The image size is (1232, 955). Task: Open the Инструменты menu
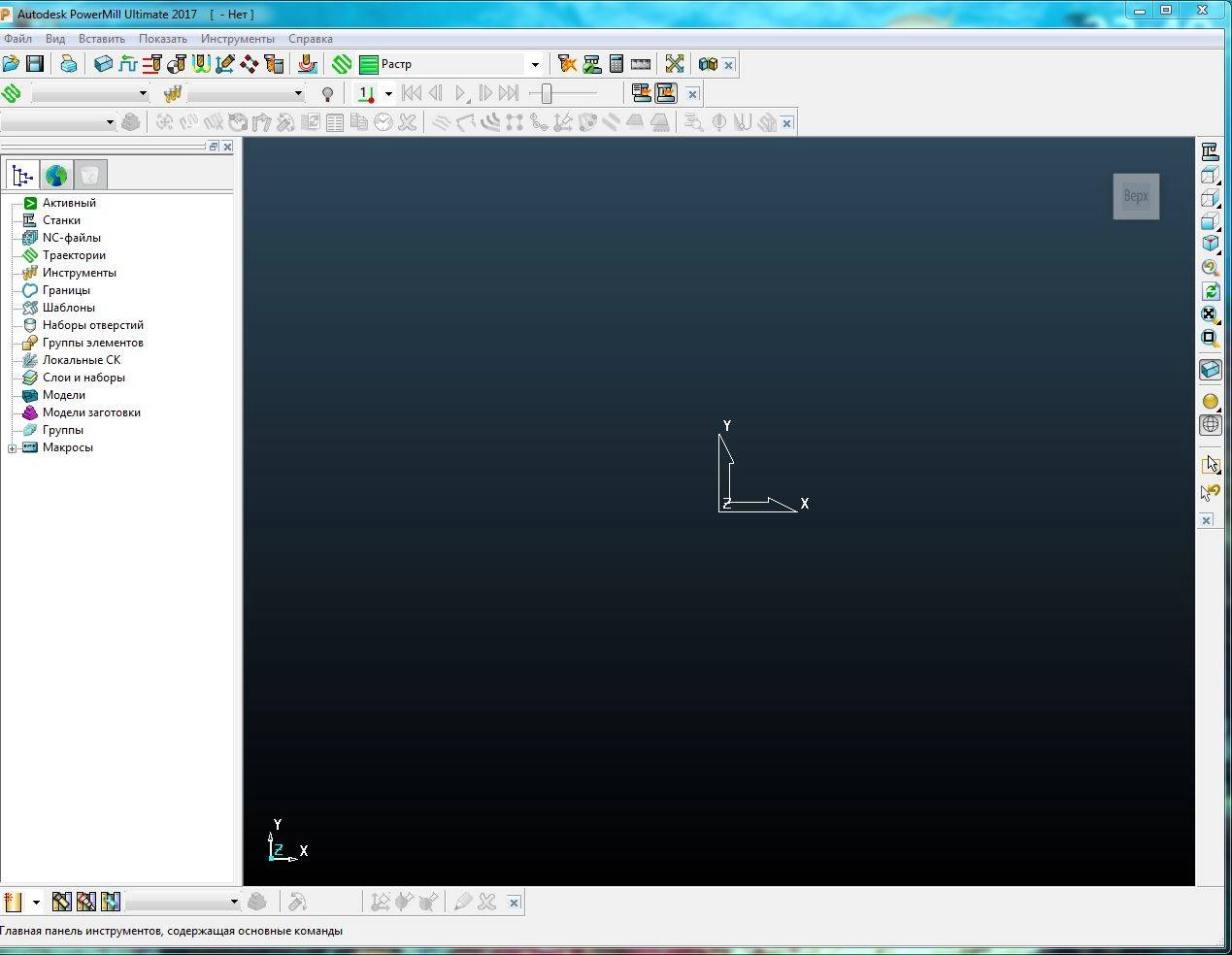[238, 39]
